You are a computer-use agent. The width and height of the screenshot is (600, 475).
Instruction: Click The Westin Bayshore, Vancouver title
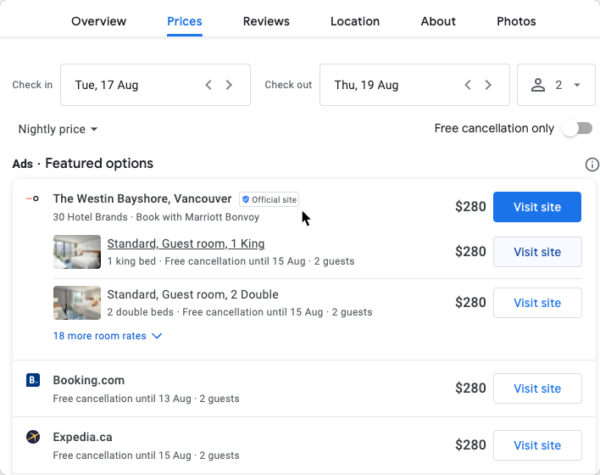pos(142,199)
